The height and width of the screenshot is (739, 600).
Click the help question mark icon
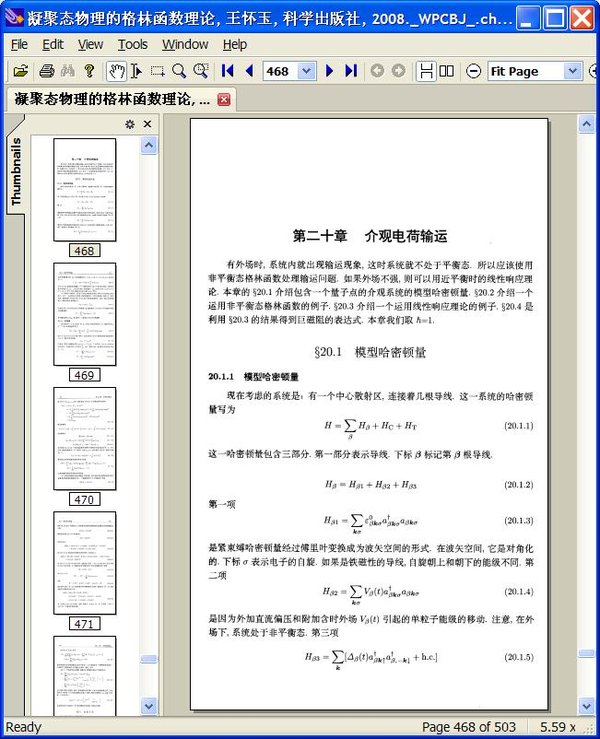point(89,71)
